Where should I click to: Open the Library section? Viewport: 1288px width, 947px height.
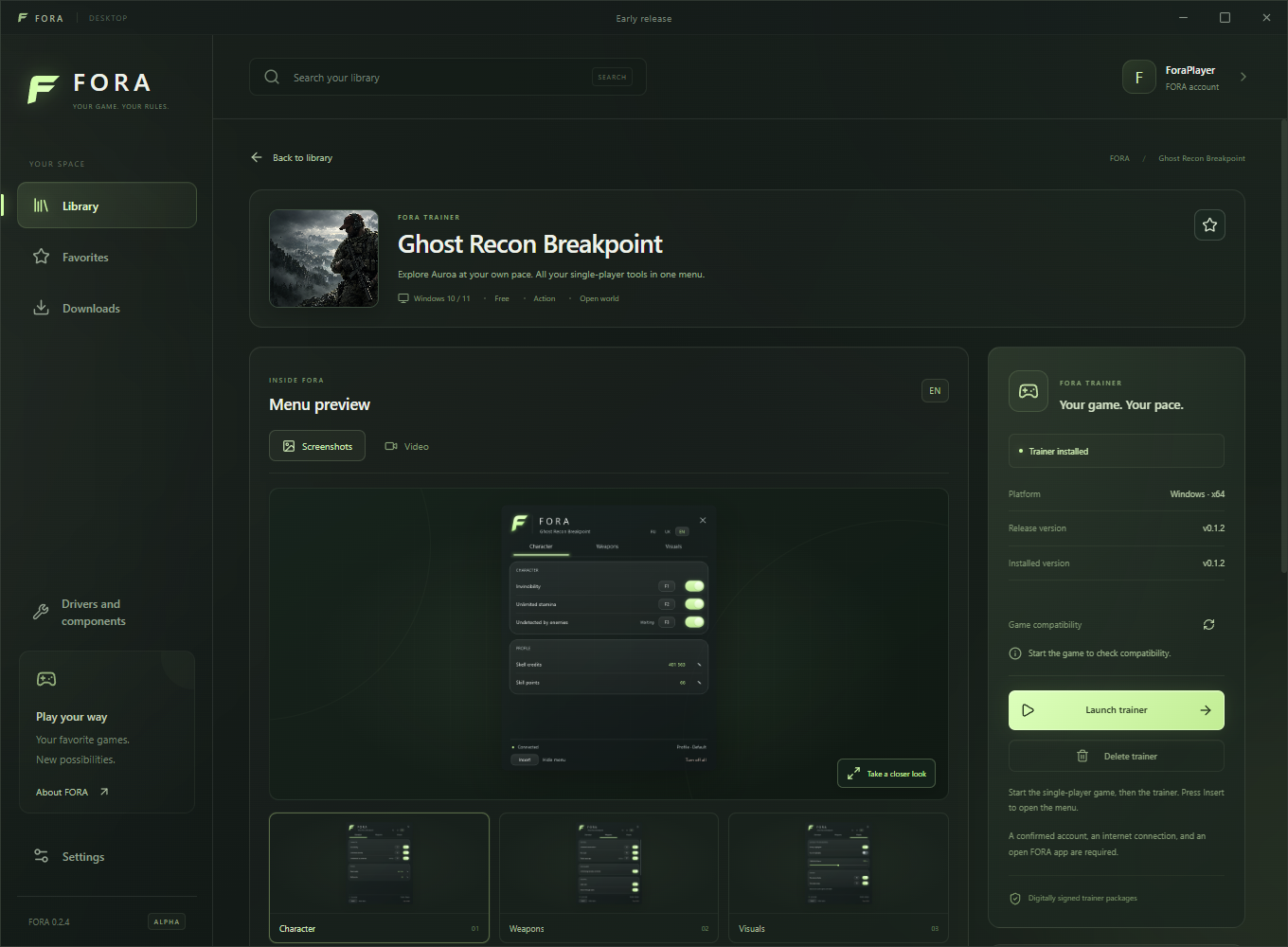pyautogui.click(x=107, y=205)
